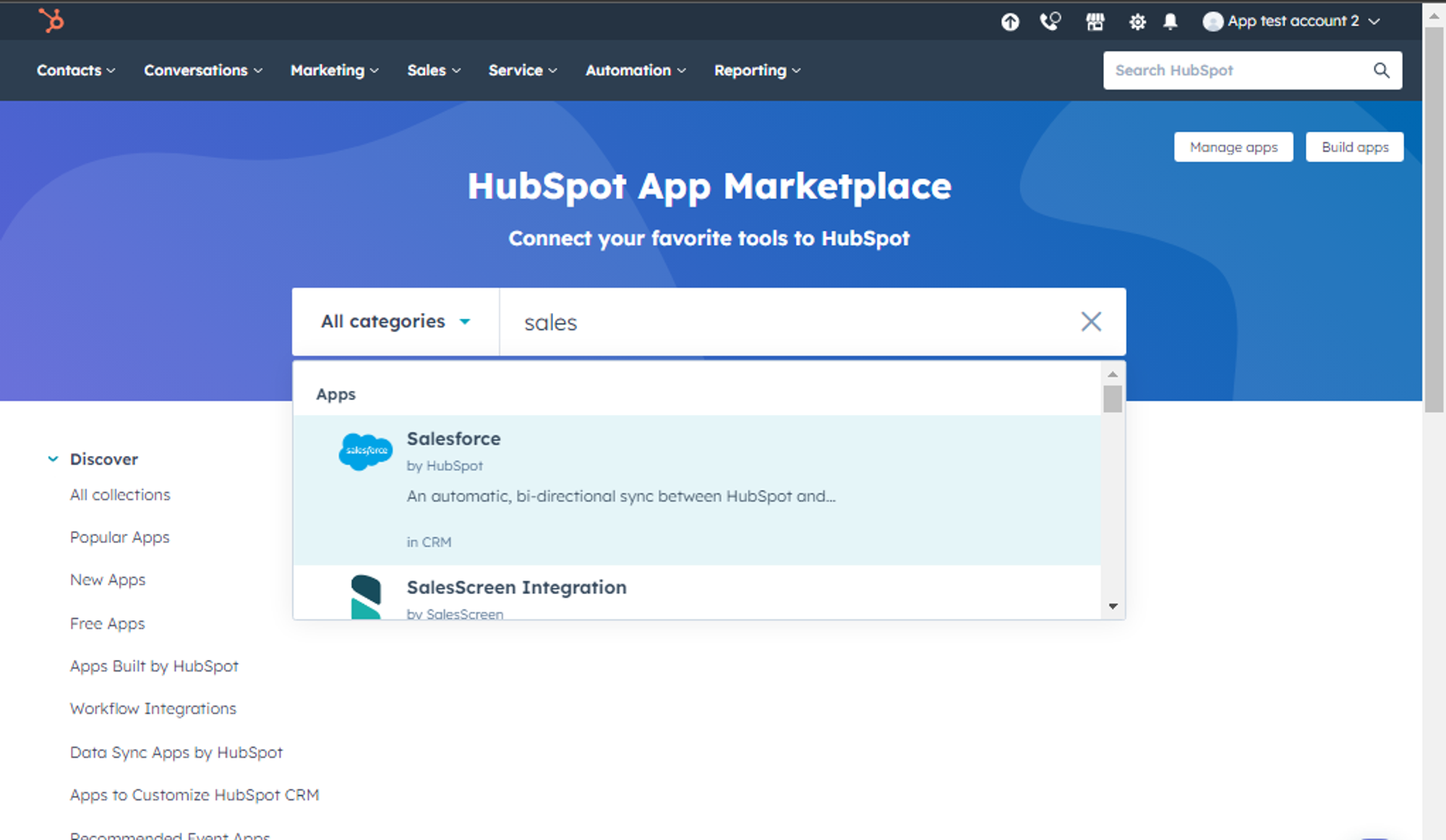Click the SalesScreen Integration logo
This screenshot has width=1446, height=840.
tap(366, 597)
